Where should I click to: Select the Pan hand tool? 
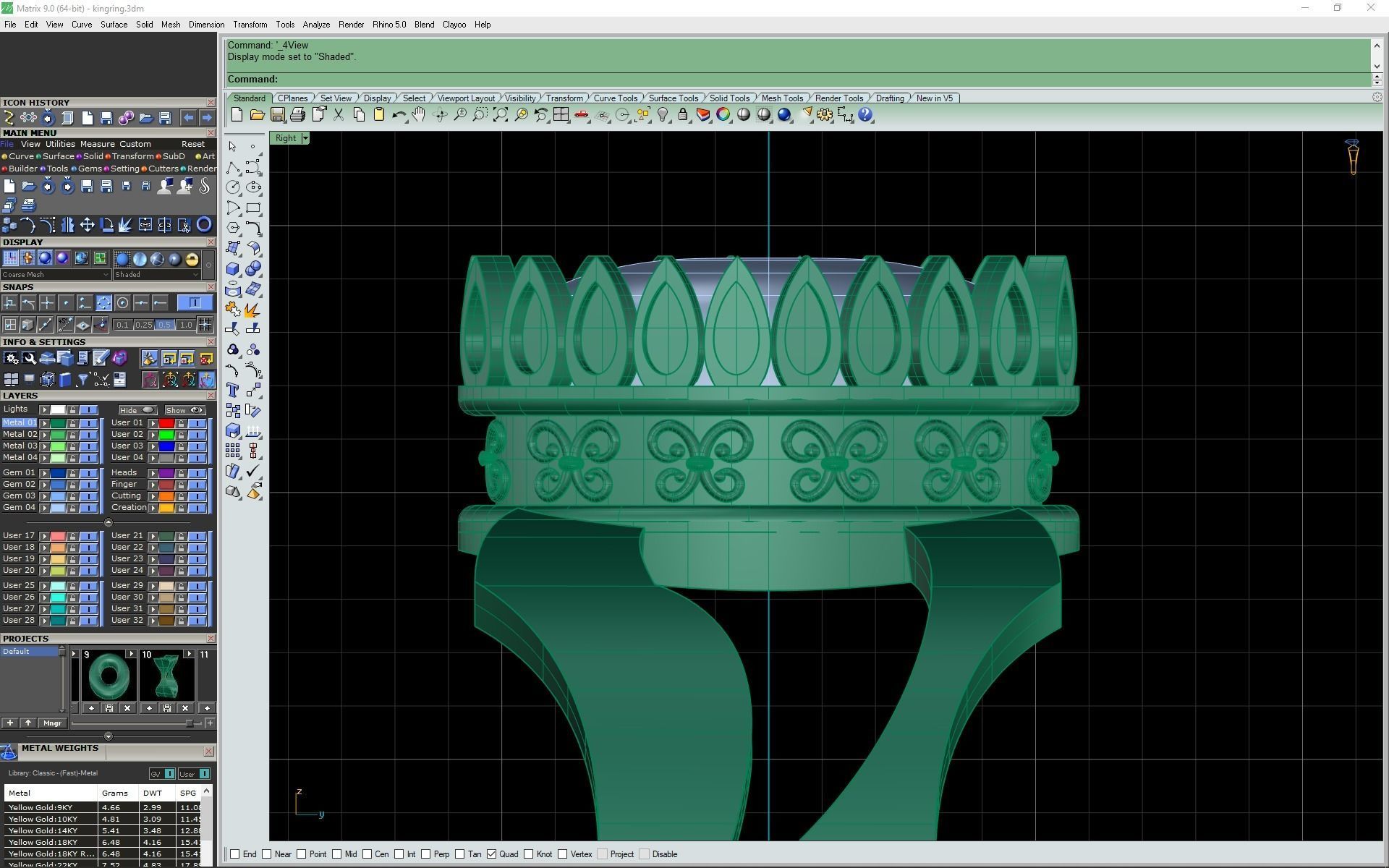(419, 115)
